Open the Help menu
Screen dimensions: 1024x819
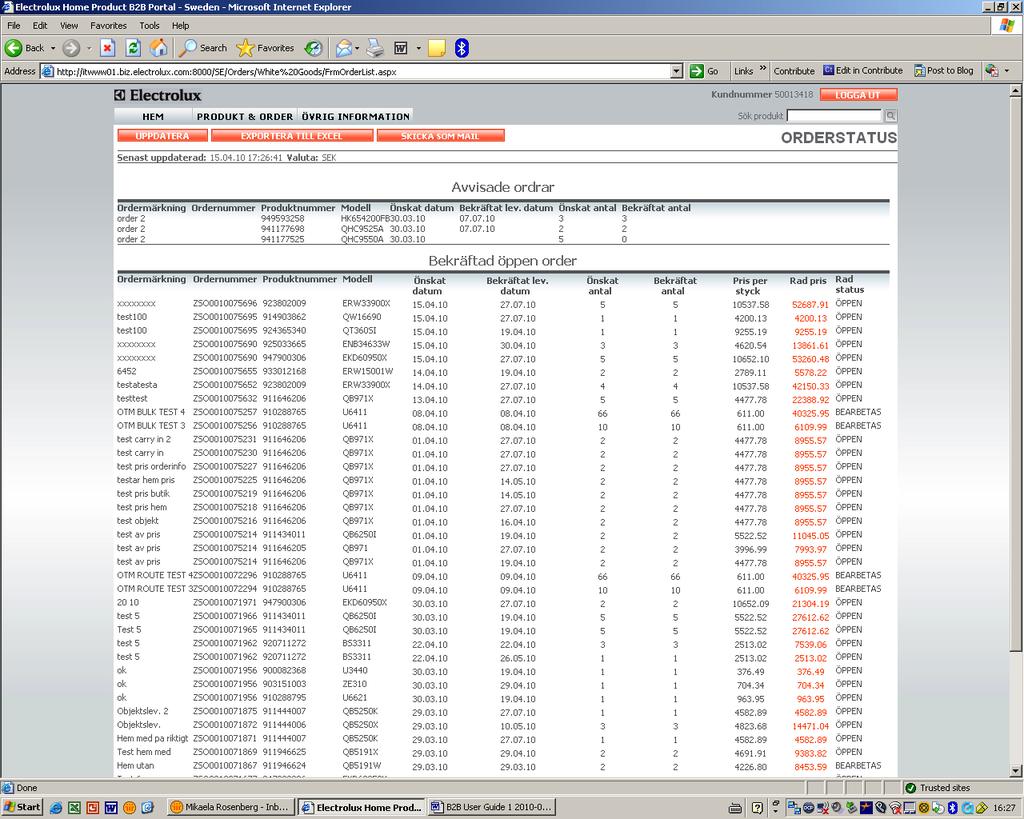pyautogui.click(x=181, y=25)
